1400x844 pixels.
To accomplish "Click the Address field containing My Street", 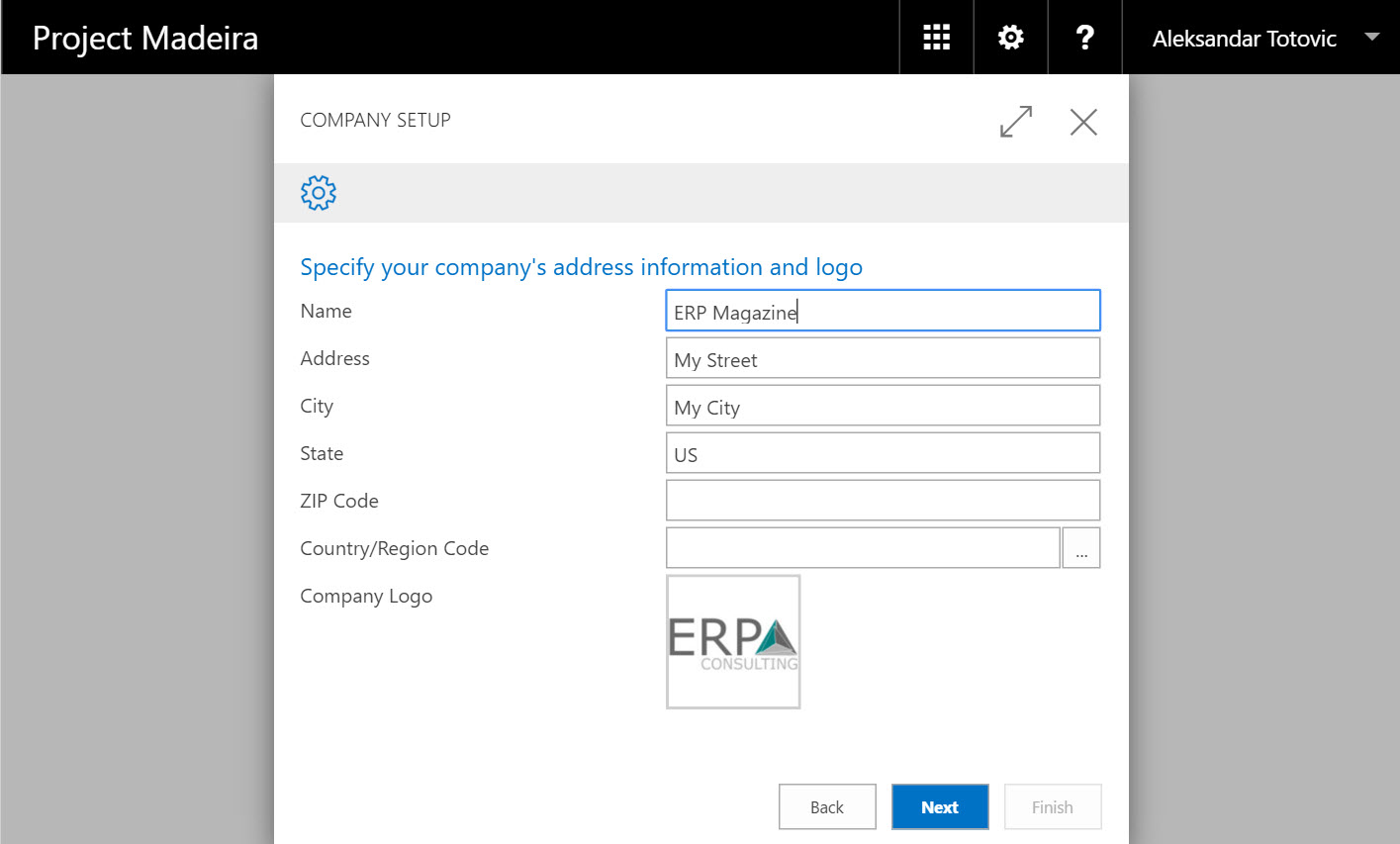I will [882, 358].
